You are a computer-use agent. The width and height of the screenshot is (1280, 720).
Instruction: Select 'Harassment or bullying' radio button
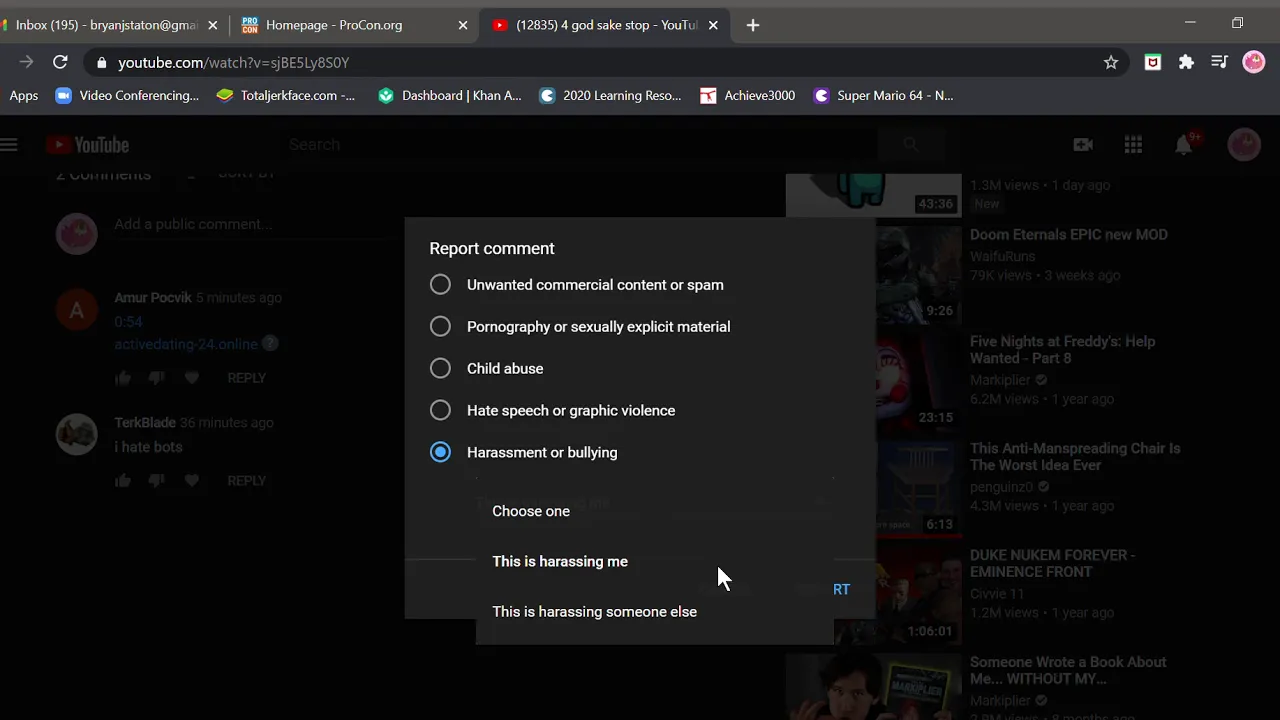tap(440, 453)
